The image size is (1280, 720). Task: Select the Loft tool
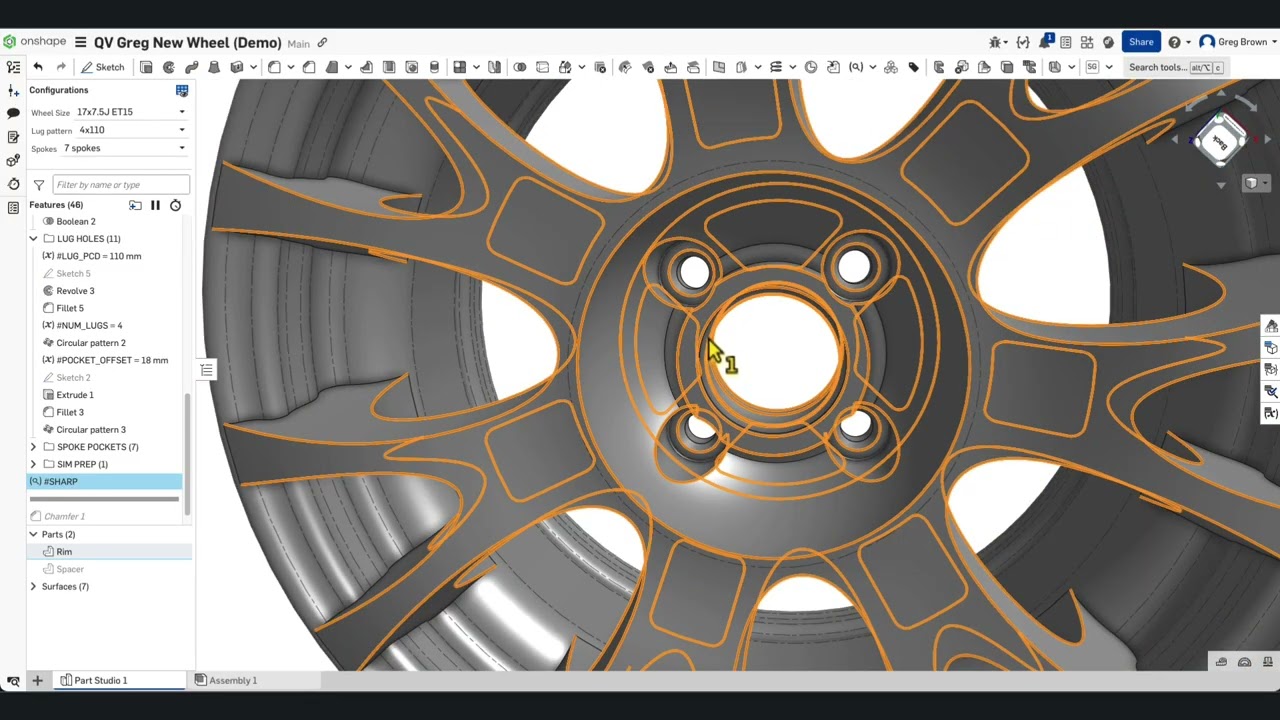click(214, 67)
